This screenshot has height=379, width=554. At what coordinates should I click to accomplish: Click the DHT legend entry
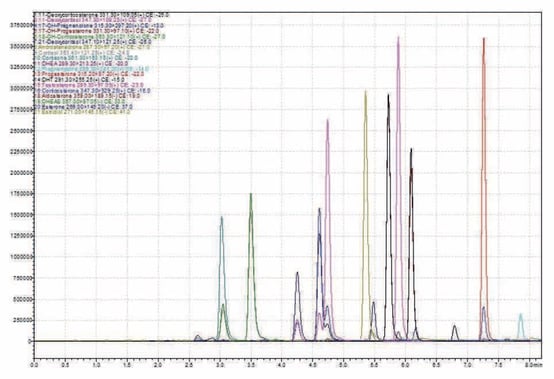tap(79, 79)
